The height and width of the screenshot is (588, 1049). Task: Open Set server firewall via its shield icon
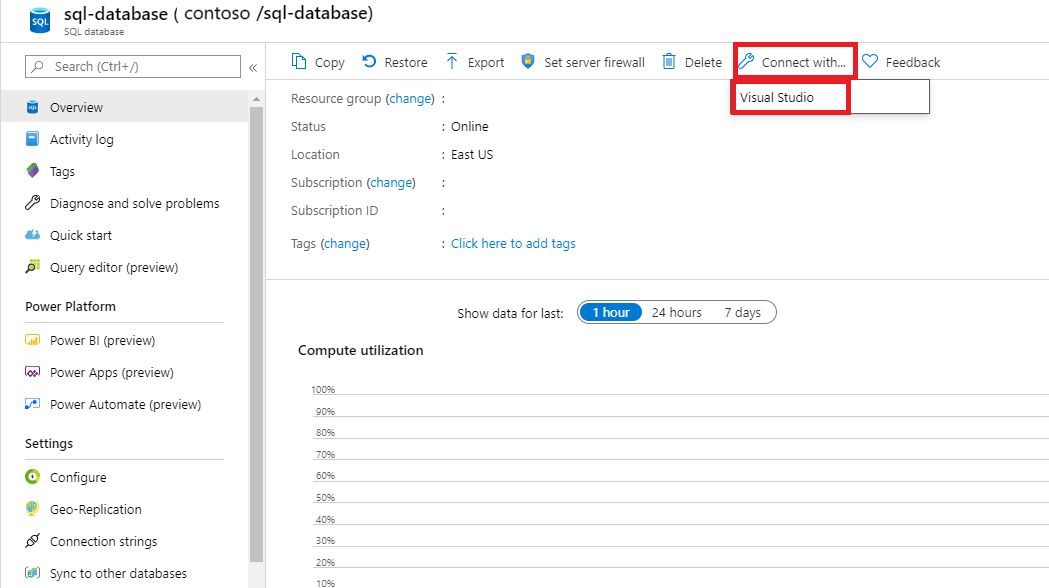pyautogui.click(x=528, y=62)
